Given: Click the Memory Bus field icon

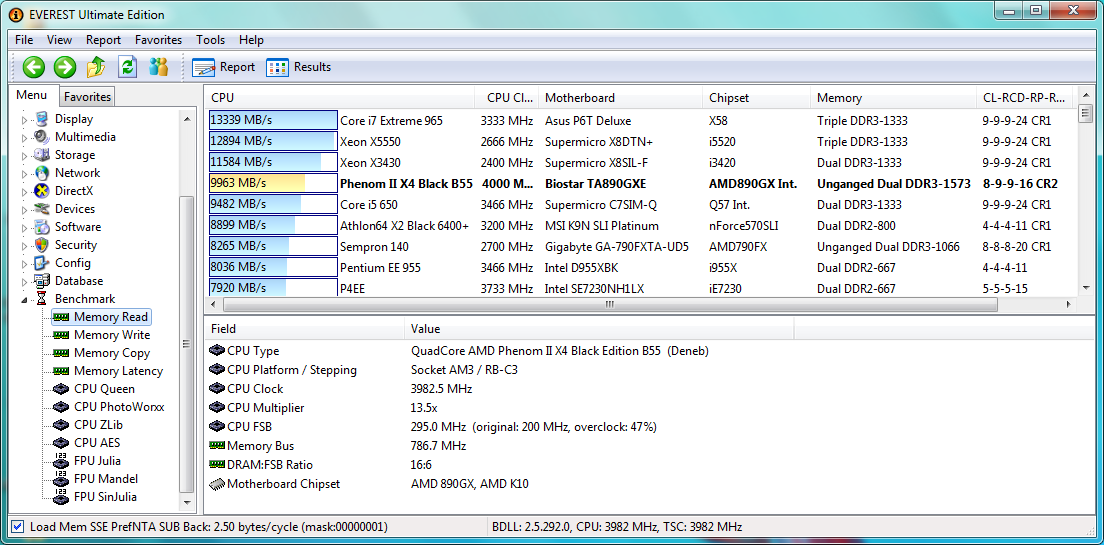Looking at the screenshot, I should pos(217,446).
